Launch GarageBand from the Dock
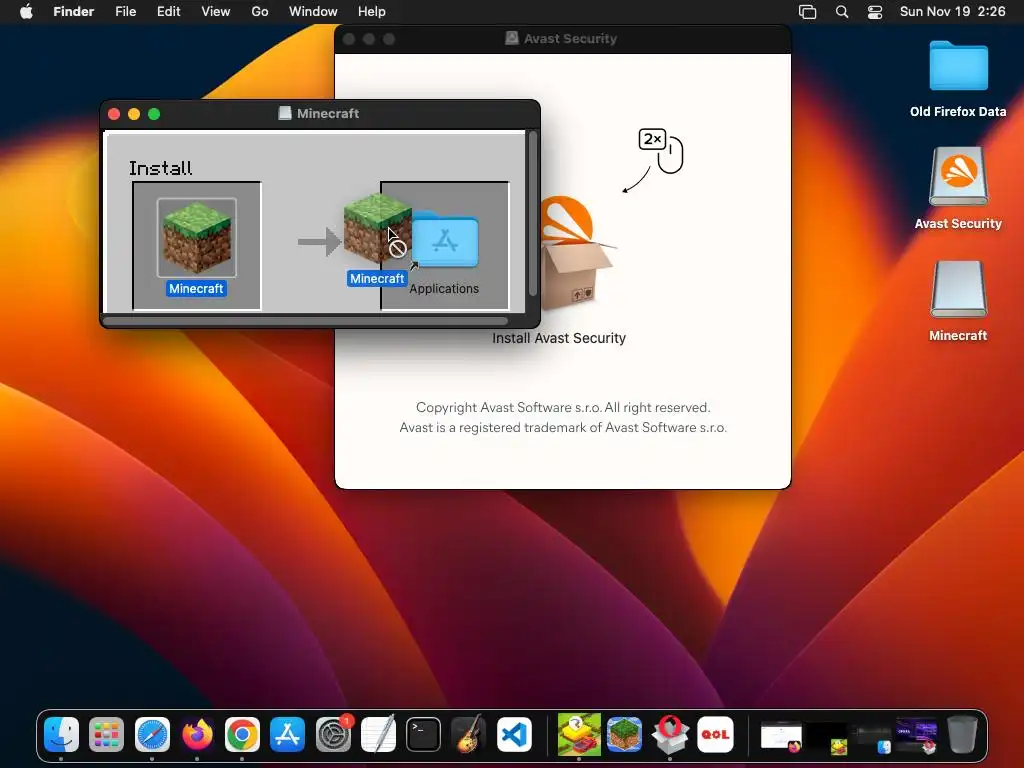The height and width of the screenshot is (768, 1024). pyautogui.click(x=468, y=734)
